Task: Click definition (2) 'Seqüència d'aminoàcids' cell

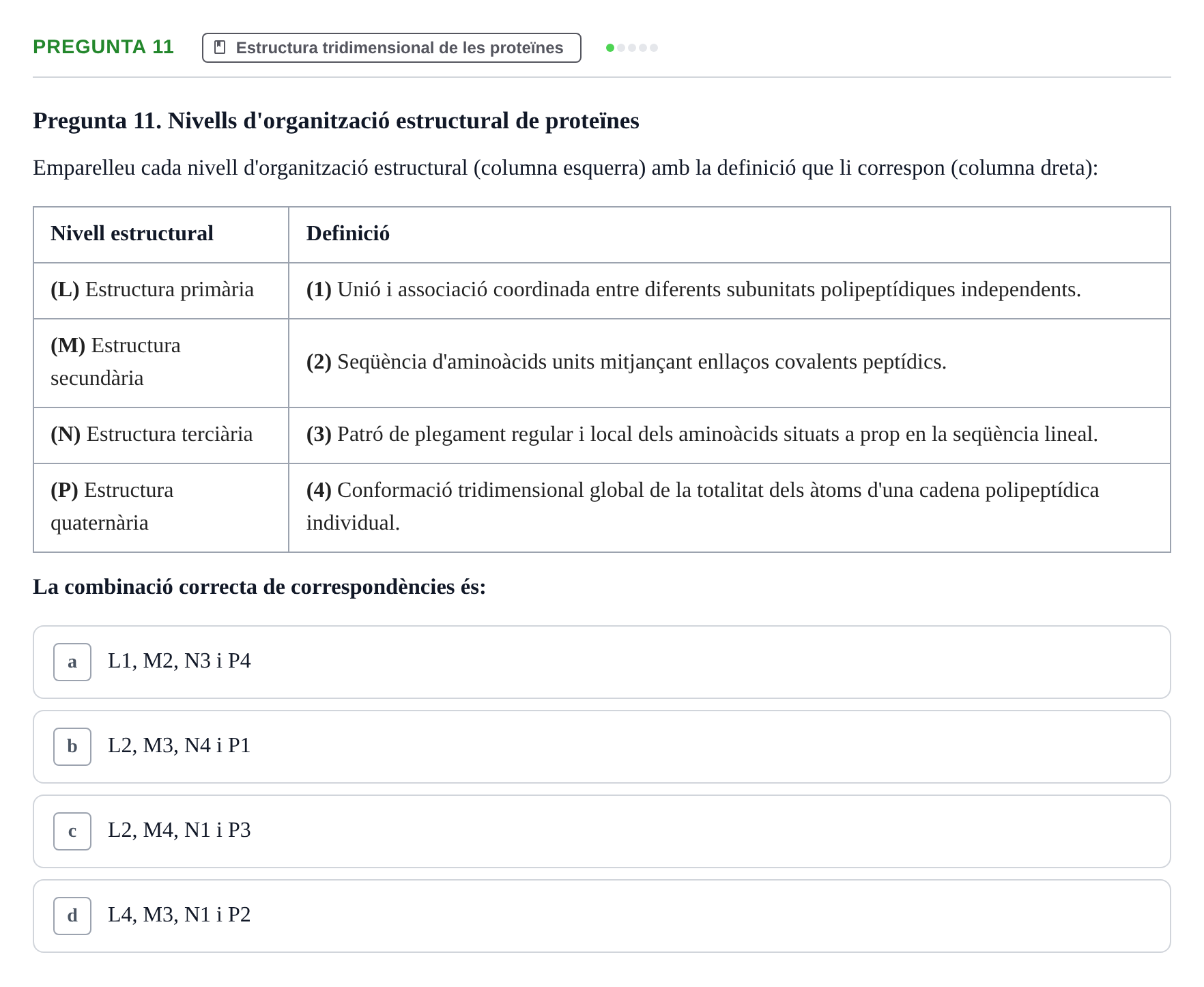Action: coord(730,363)
